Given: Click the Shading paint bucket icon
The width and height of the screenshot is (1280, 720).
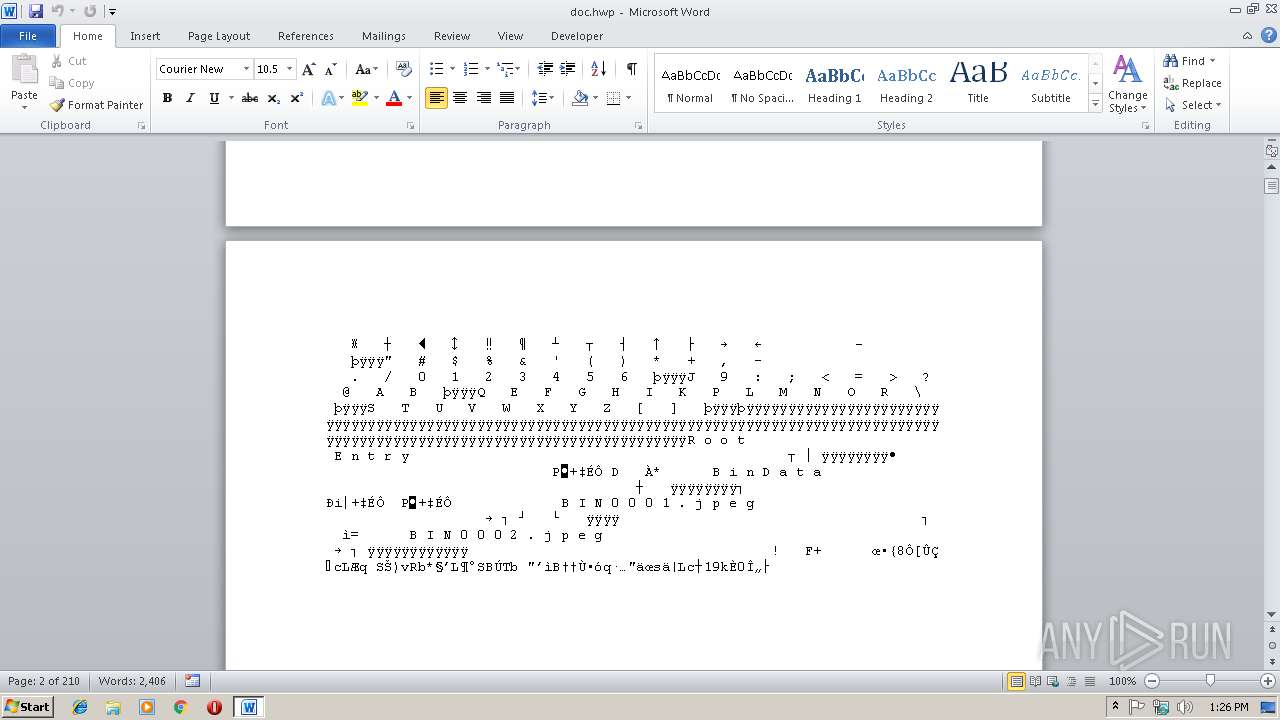Looking at the screenshot, I should 580,98.
